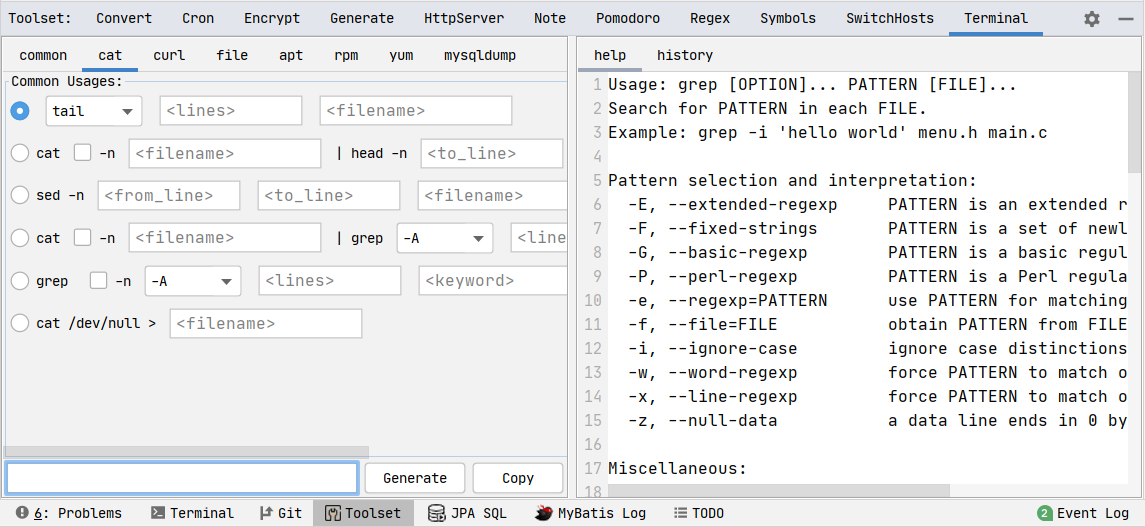Open the -A dropdown in the grep row
Image resolution: width=1145 pixels, height=527 pixels.
(x=193, y=281)
